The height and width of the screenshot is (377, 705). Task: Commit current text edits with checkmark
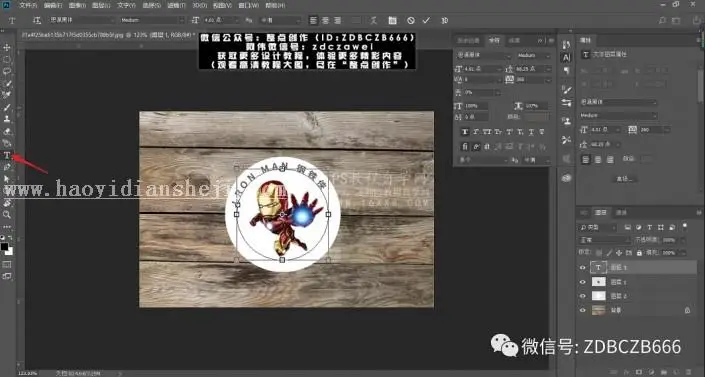(426, 20)
